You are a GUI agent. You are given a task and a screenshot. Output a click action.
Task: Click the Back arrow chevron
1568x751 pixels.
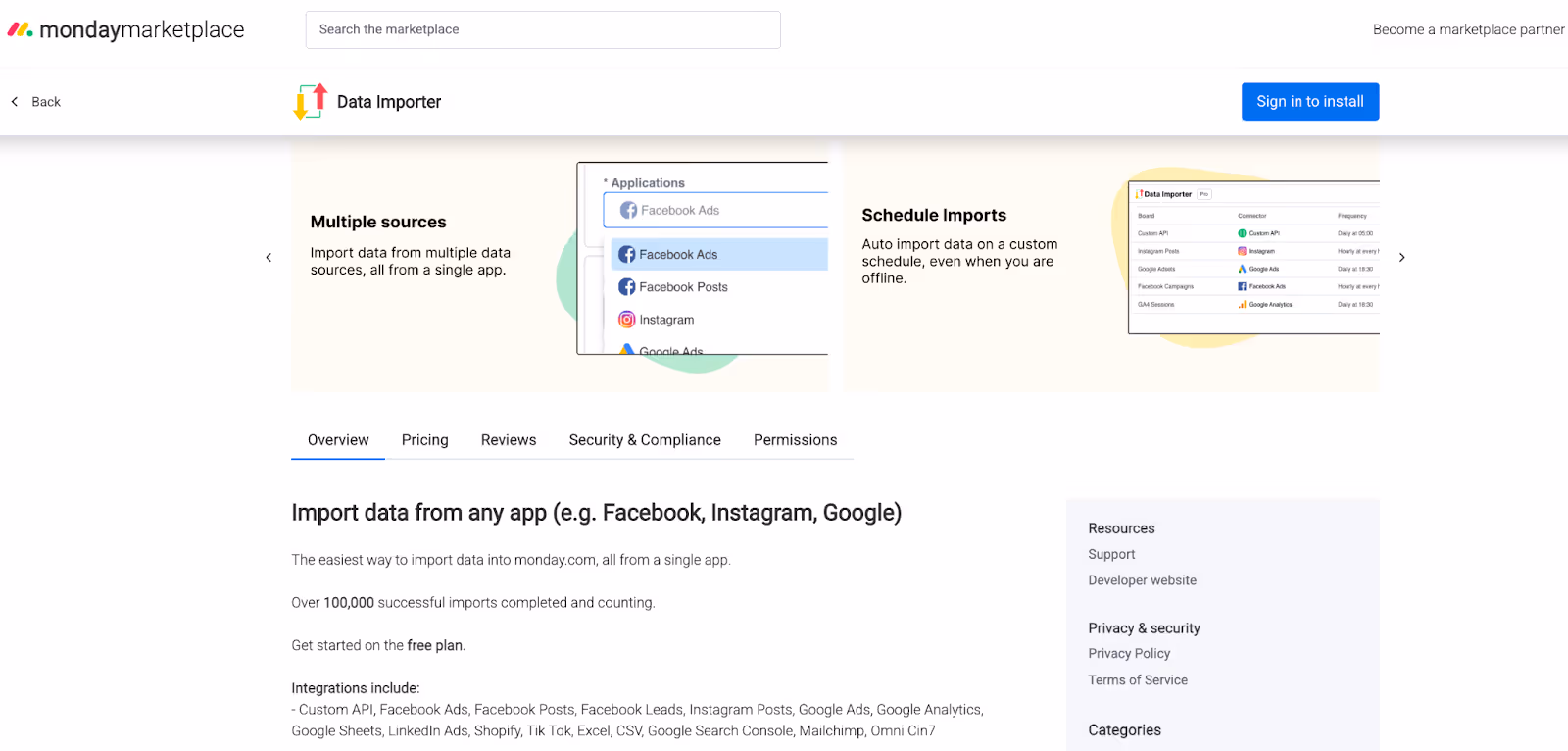(15, 102)
